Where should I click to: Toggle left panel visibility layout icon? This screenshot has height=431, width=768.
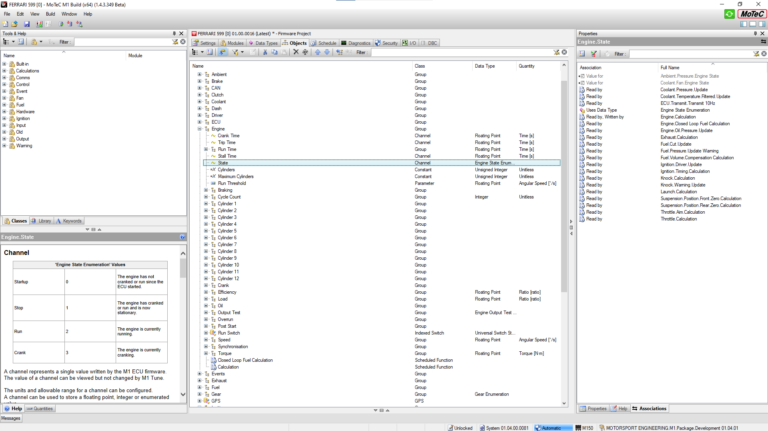744,24
